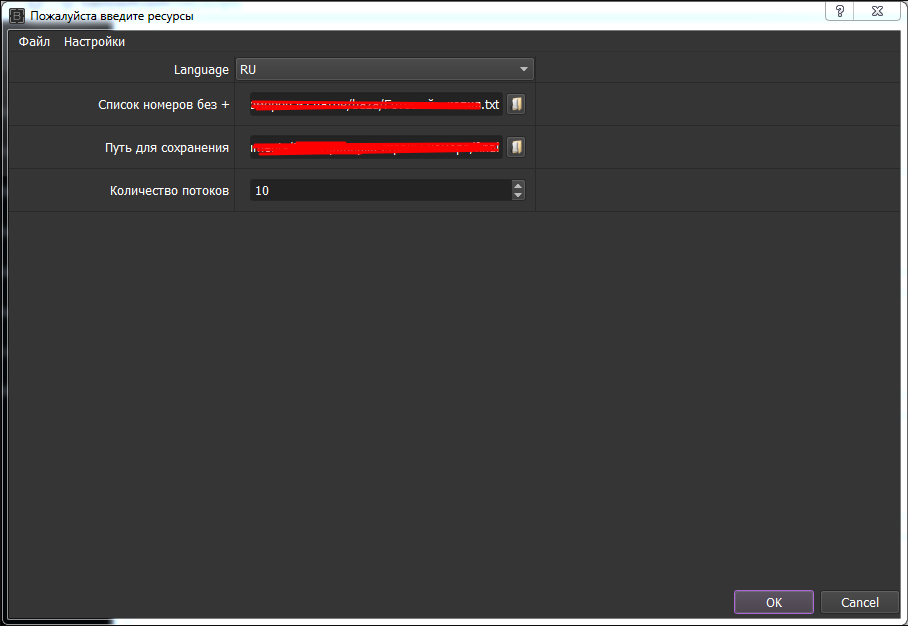Viewport: 908px width, 626px height.
Task: Open file browser for the phone numbers list
Action: click(516, 104)
